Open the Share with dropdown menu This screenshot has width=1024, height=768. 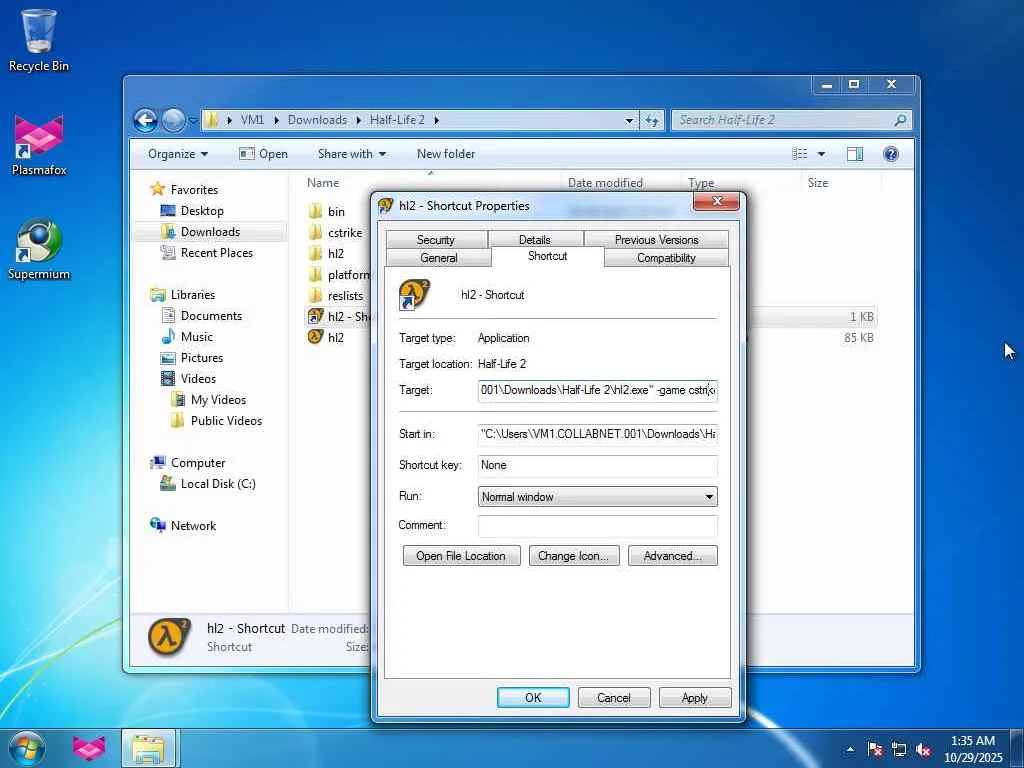(x=351, y=154)
